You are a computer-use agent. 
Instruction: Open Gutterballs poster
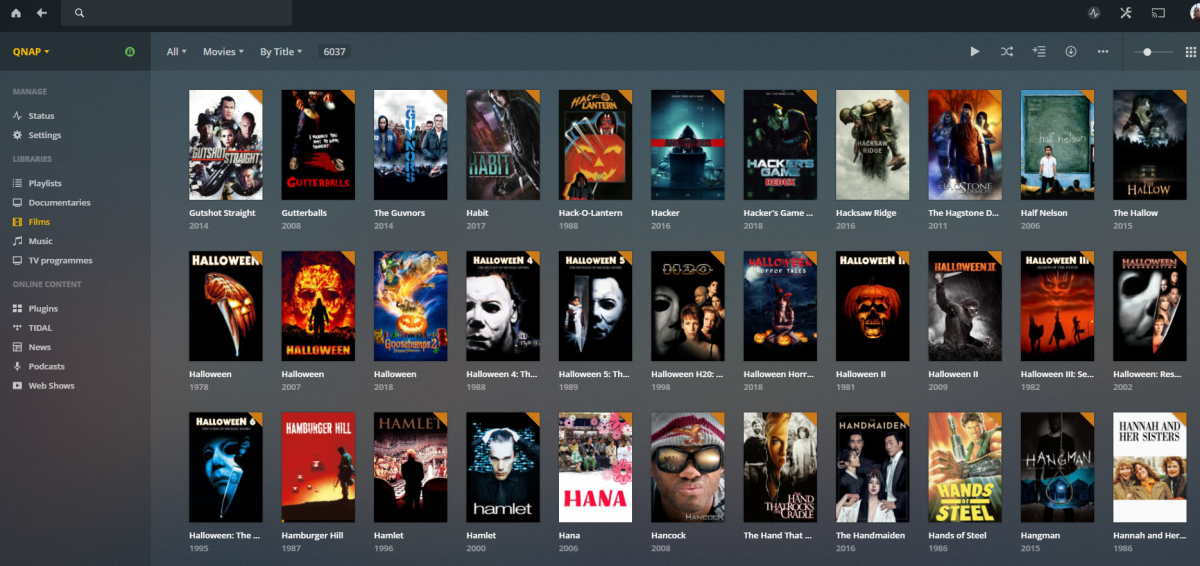click(x=318, y=145)
